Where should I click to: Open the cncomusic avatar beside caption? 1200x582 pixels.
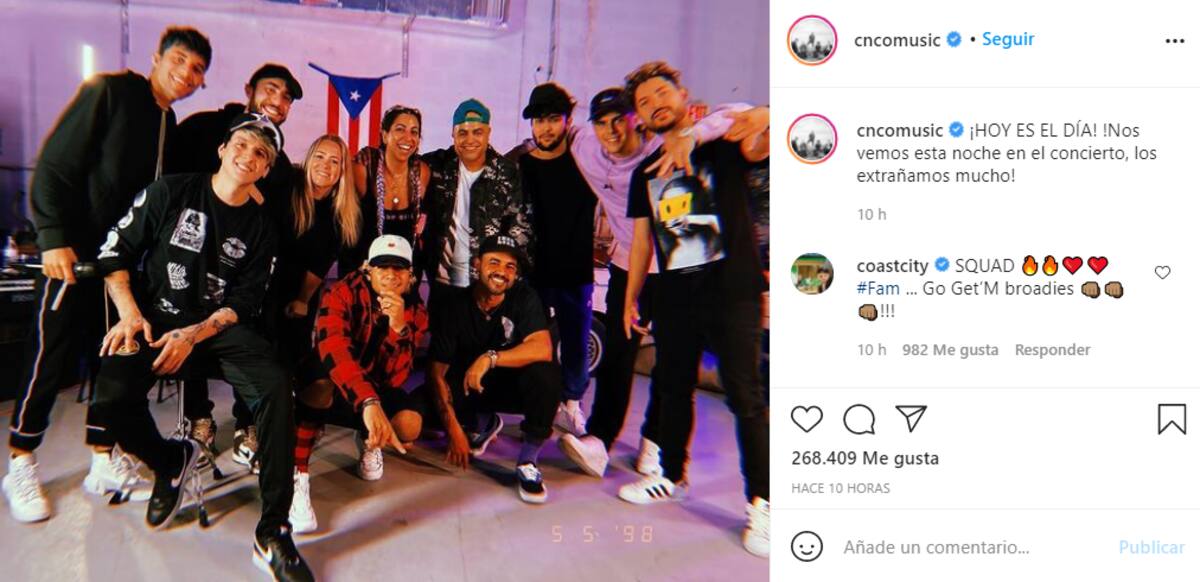pyautogui.click(x=812, y=139)
